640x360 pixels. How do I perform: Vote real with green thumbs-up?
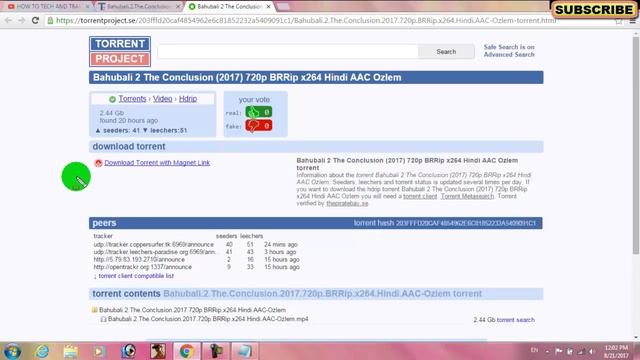click(259, 112)
